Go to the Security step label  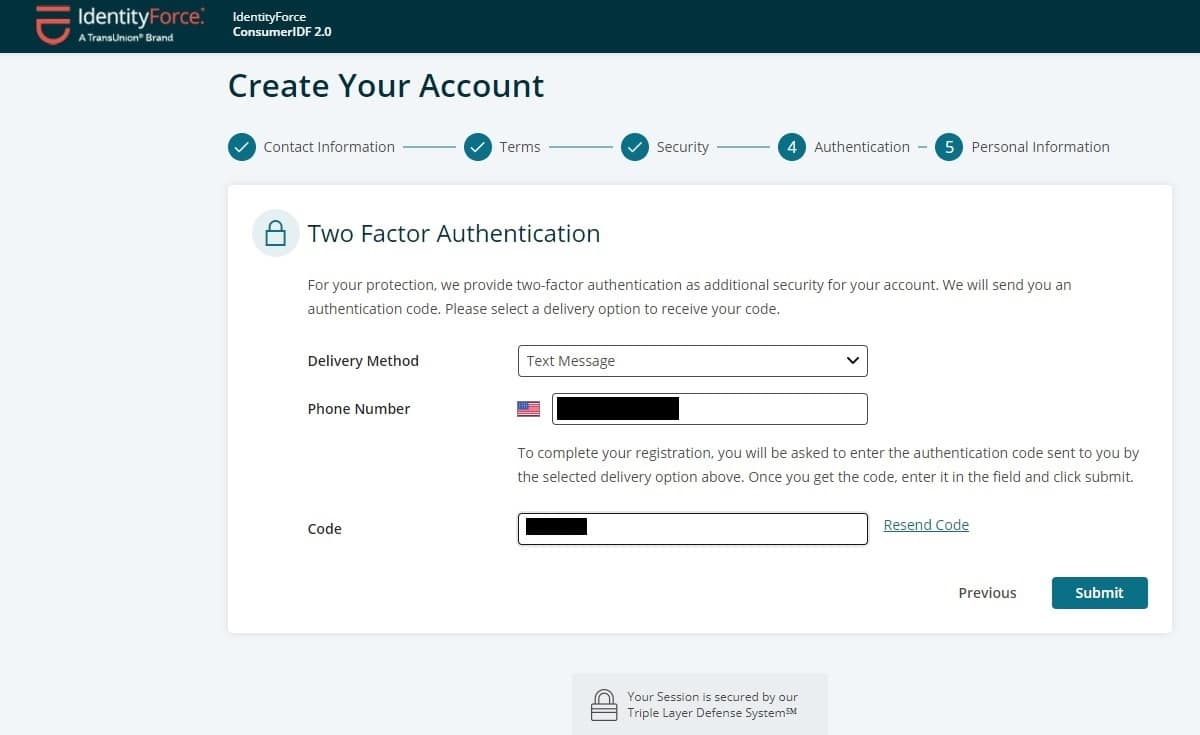tap(683, 147)
